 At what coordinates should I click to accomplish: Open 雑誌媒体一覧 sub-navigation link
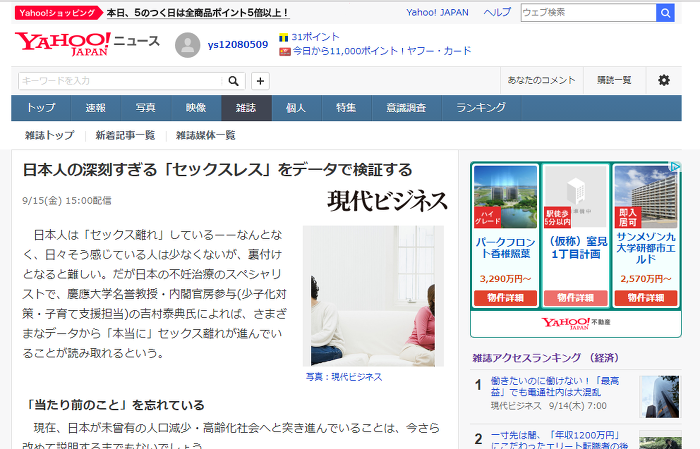205,135
